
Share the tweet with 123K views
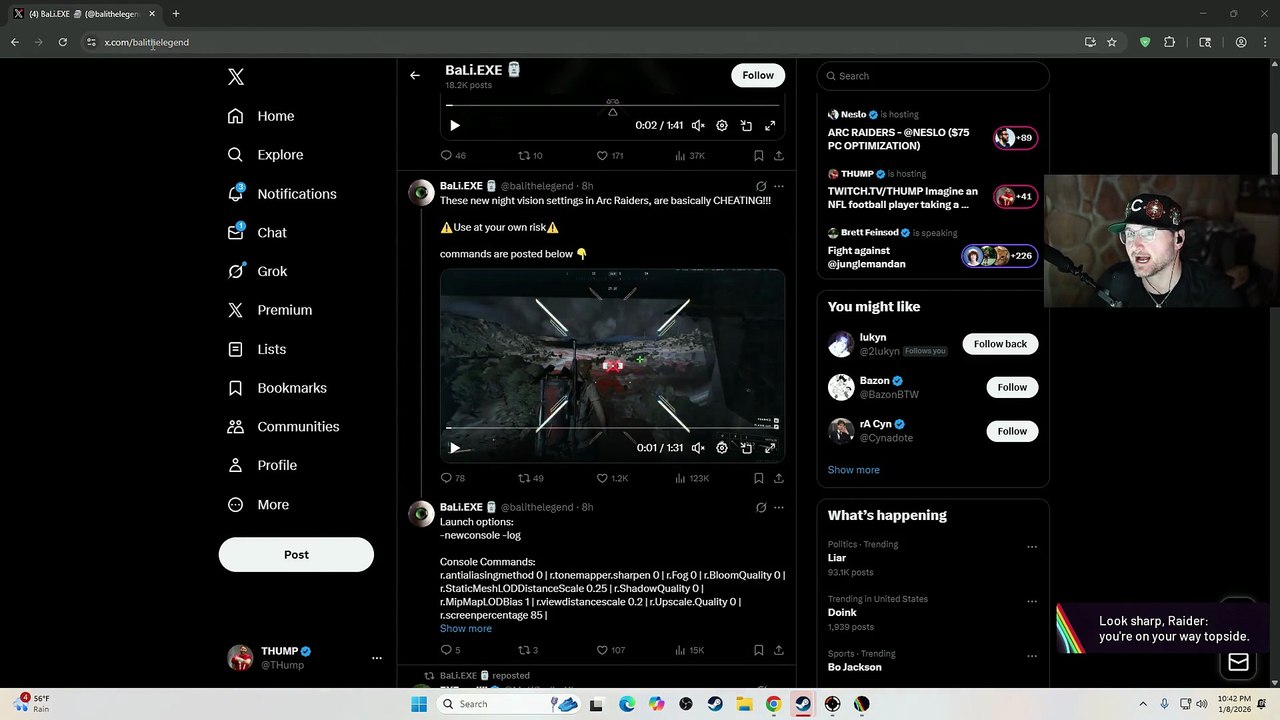coord(779,479)
